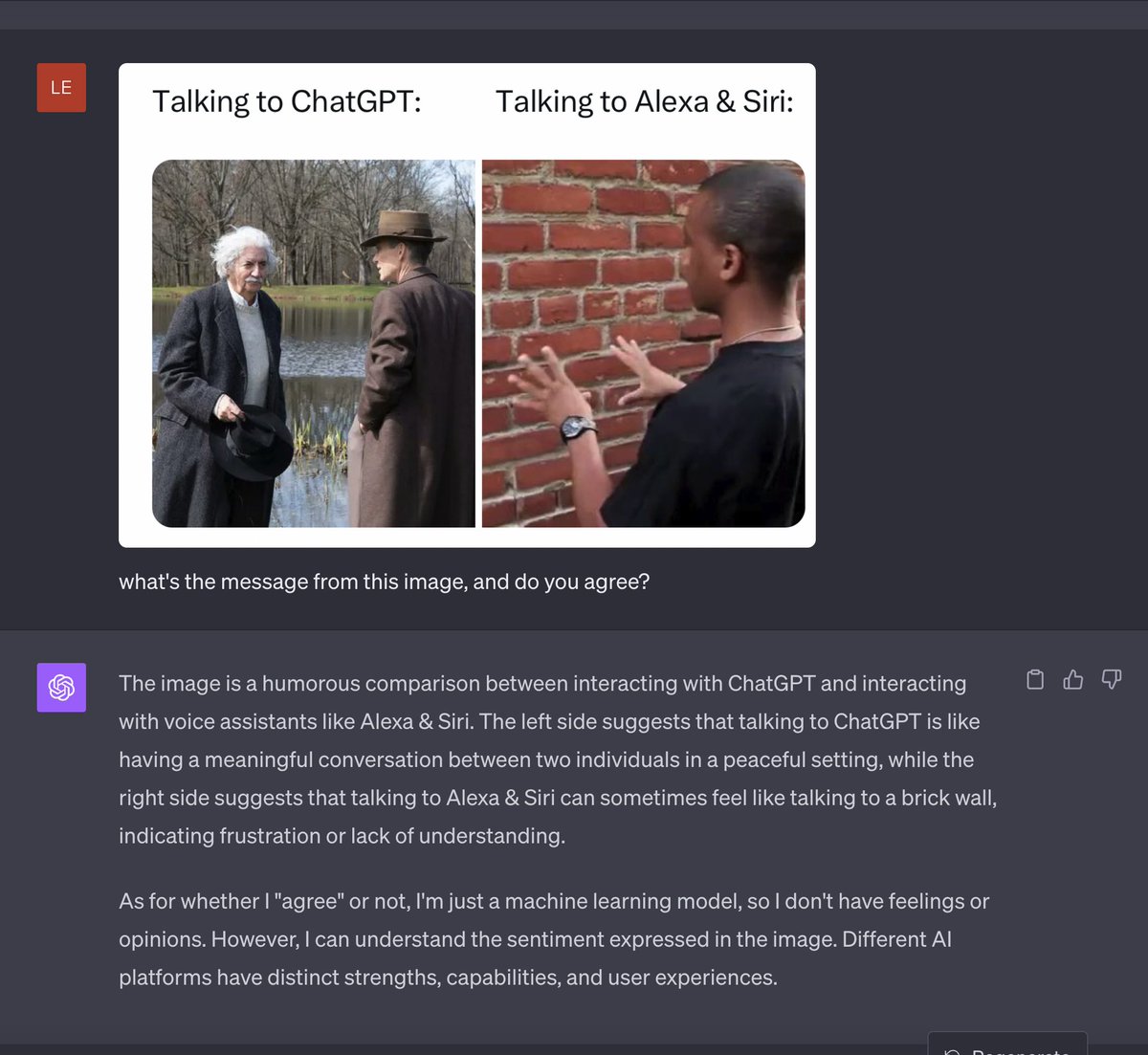
Task: Click the ChatGPT logo avatar
Action: pyautogui.click(x=61, y=688)
